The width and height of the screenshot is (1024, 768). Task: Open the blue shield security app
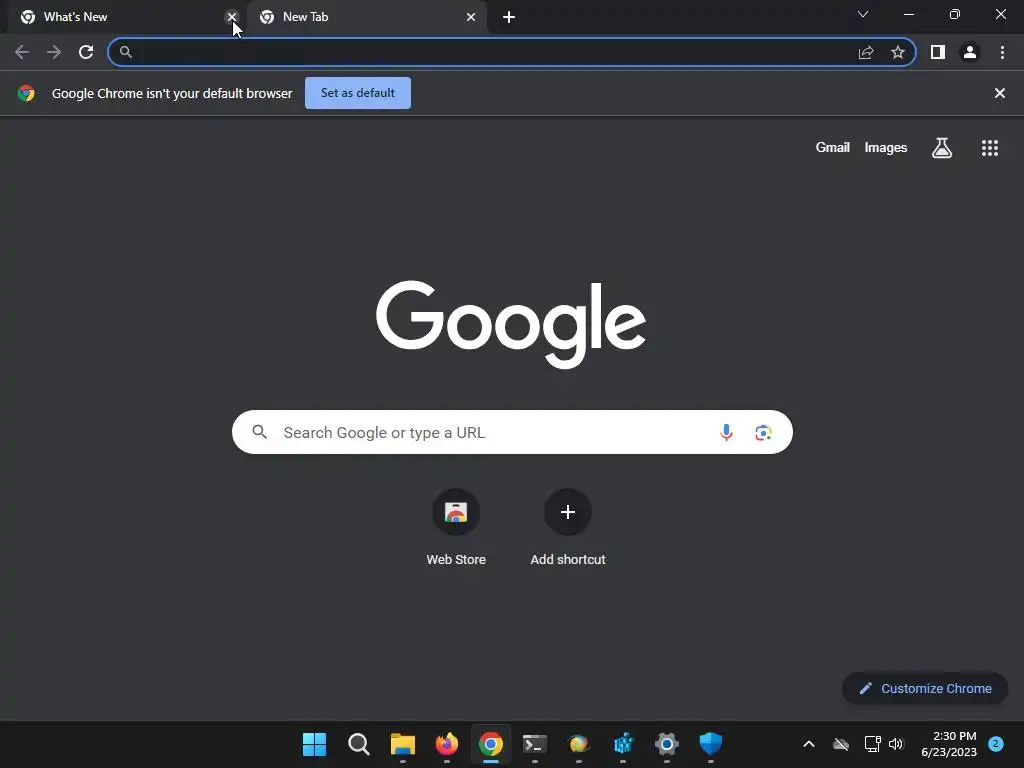711,744
